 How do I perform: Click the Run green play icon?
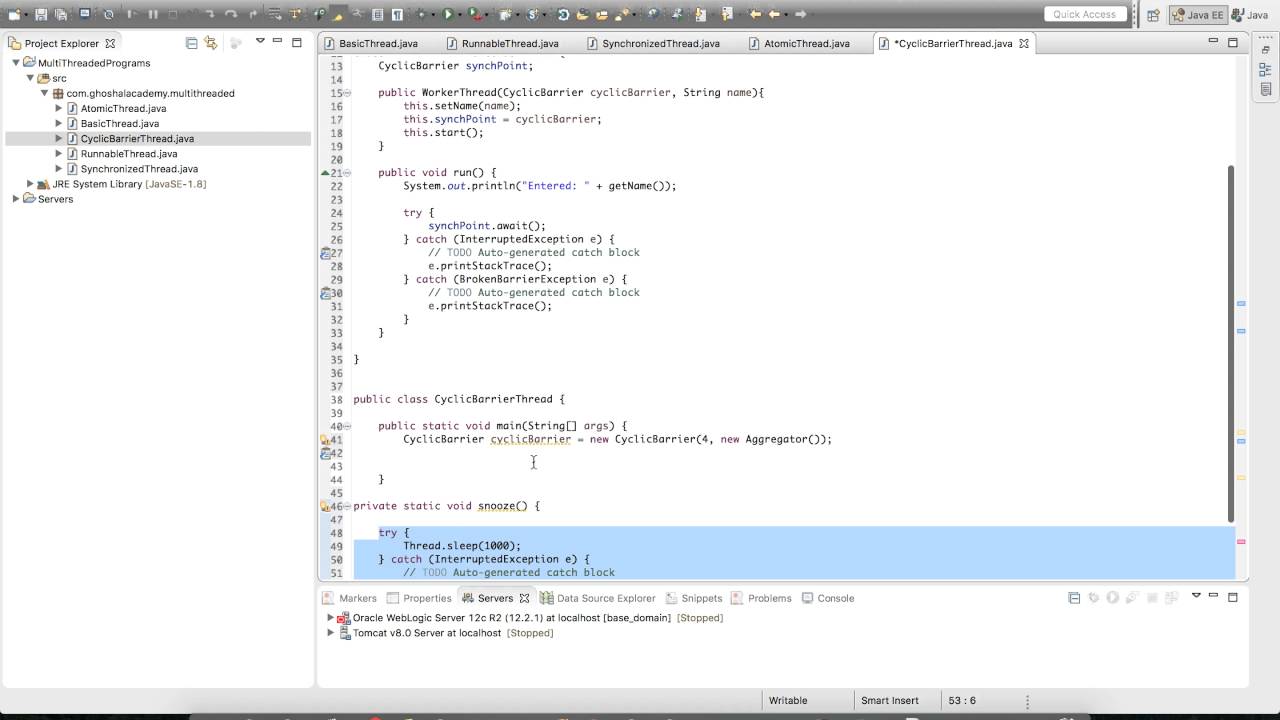tap(447, 14)
